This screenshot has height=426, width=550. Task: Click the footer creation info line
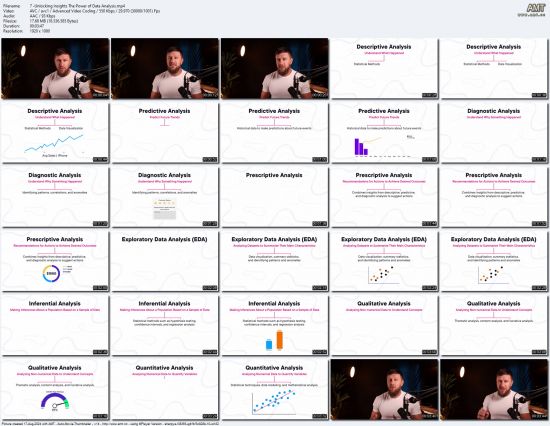pyautogui.click(x=110, y=424)
